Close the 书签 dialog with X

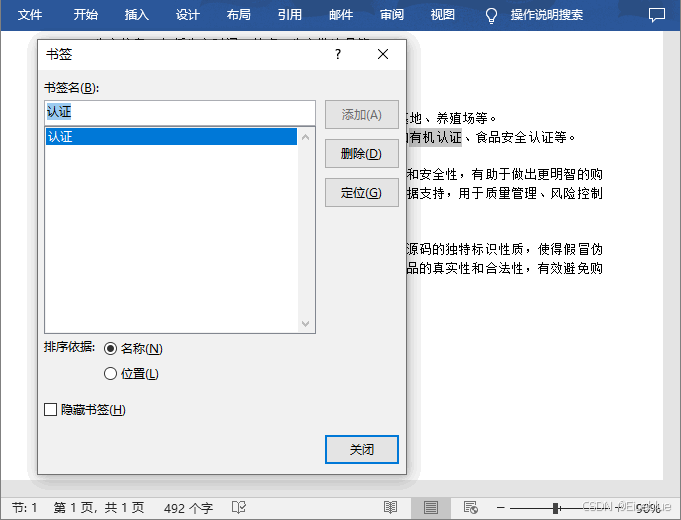click(x=383, y=54)
